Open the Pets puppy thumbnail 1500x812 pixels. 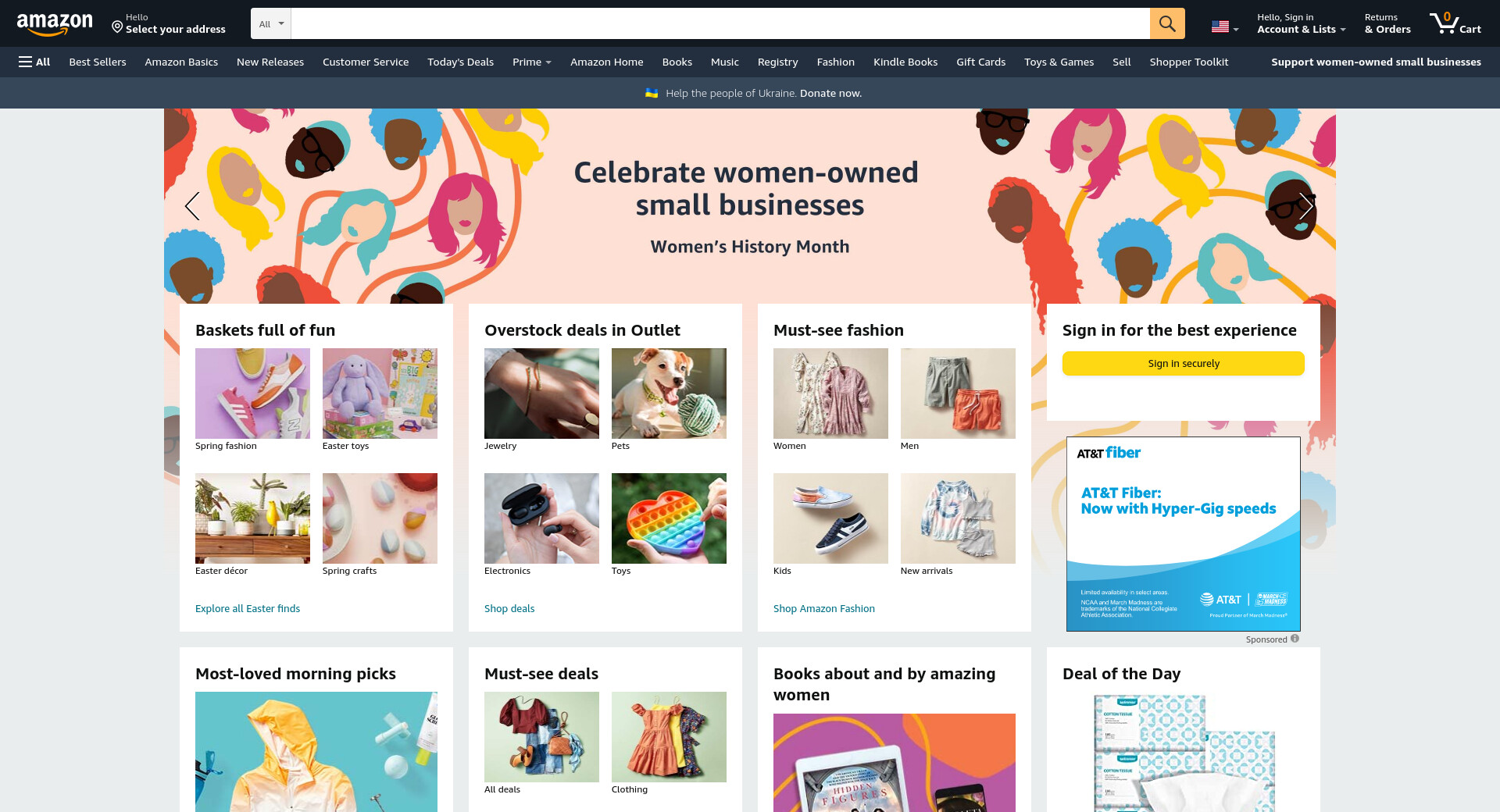[x=669, y=394]
